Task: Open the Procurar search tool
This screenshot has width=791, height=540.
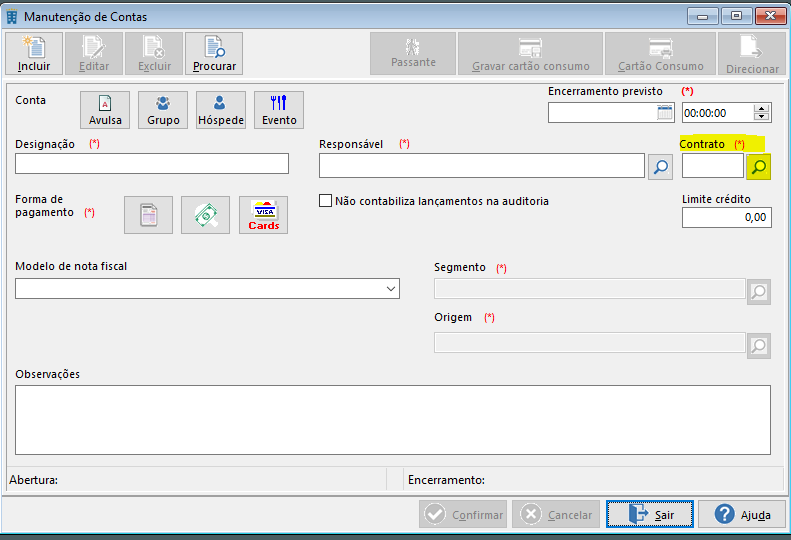Action: tap(214, 53)
